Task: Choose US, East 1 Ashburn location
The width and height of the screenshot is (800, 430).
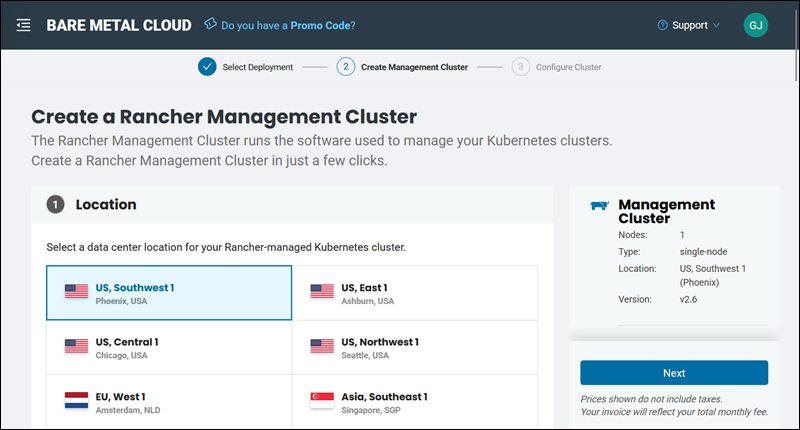Action: (x=415, y=293)
